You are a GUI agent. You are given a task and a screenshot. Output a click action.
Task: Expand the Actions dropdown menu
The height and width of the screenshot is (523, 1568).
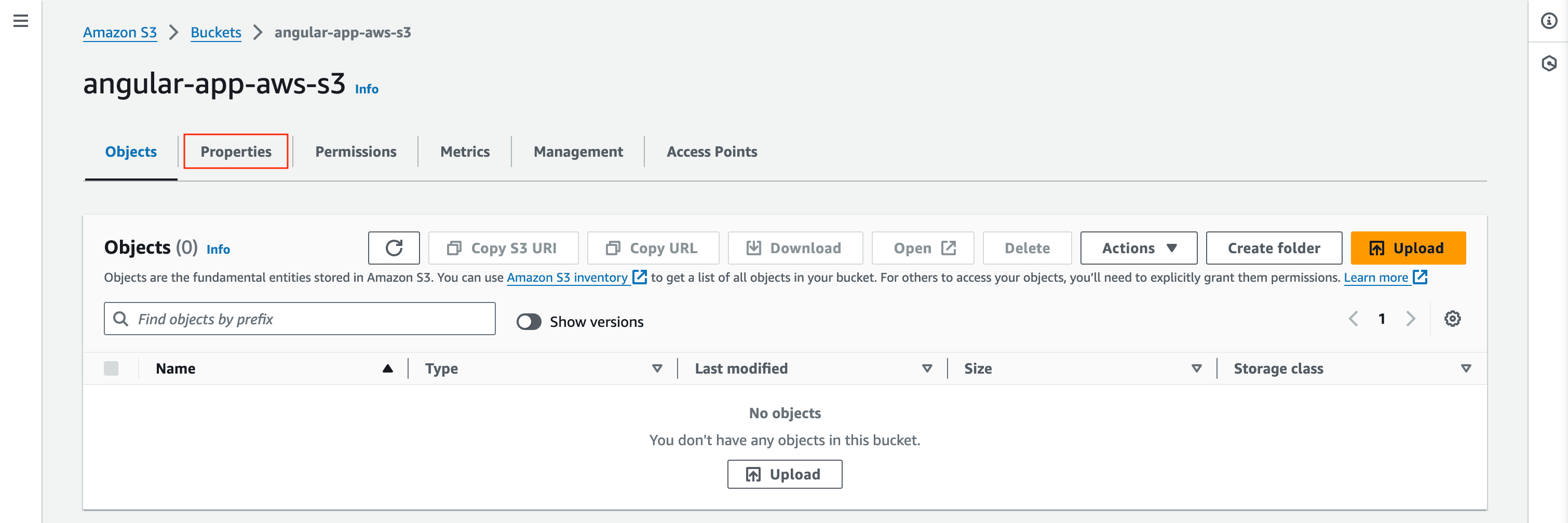(x=1138, y=248)
